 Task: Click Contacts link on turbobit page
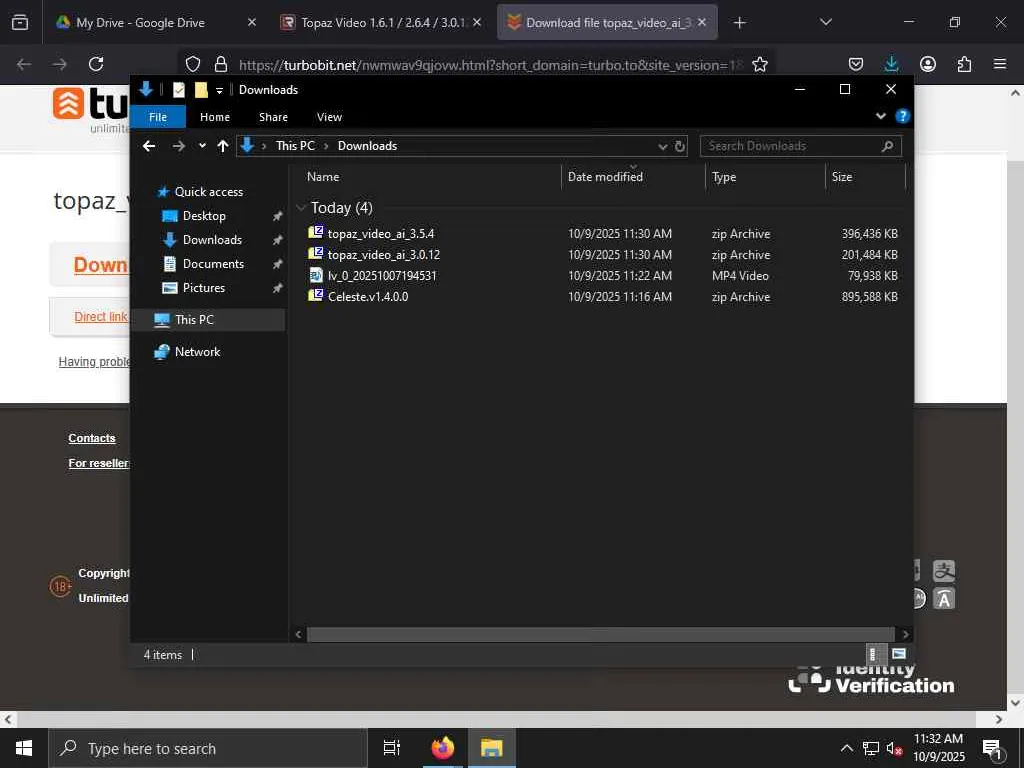pos(91,438)
